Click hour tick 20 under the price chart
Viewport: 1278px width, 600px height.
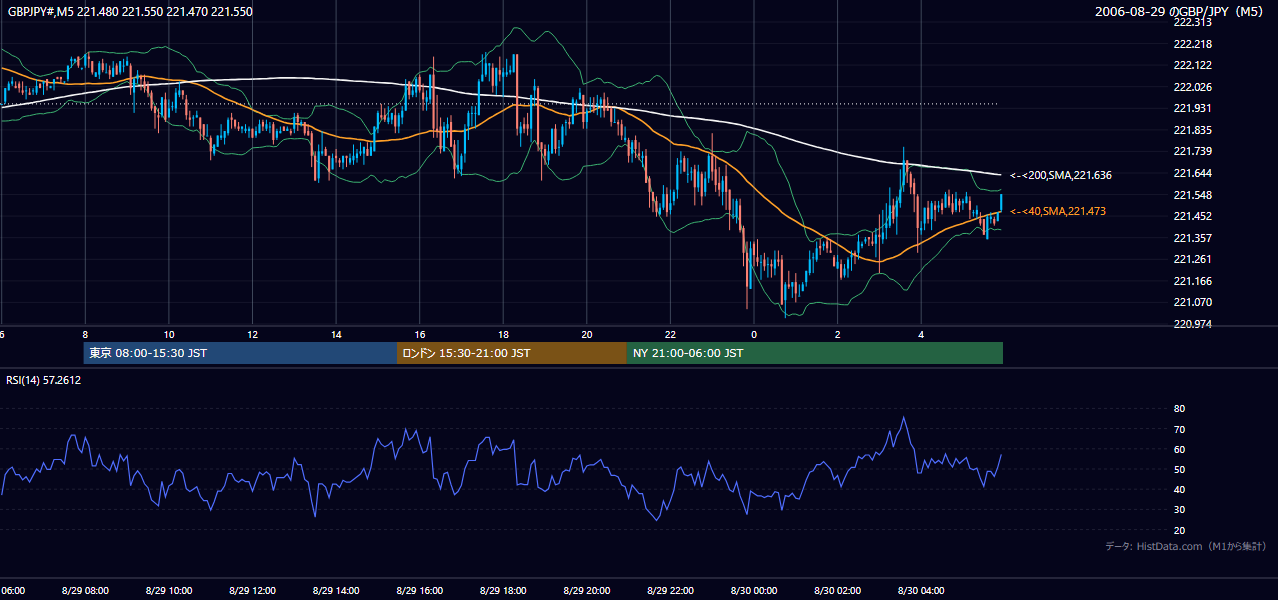(x=587, y=335)
